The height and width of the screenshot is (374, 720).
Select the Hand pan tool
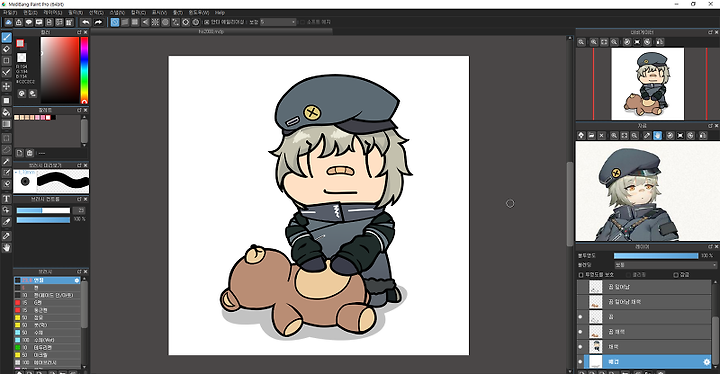point(6,248)
